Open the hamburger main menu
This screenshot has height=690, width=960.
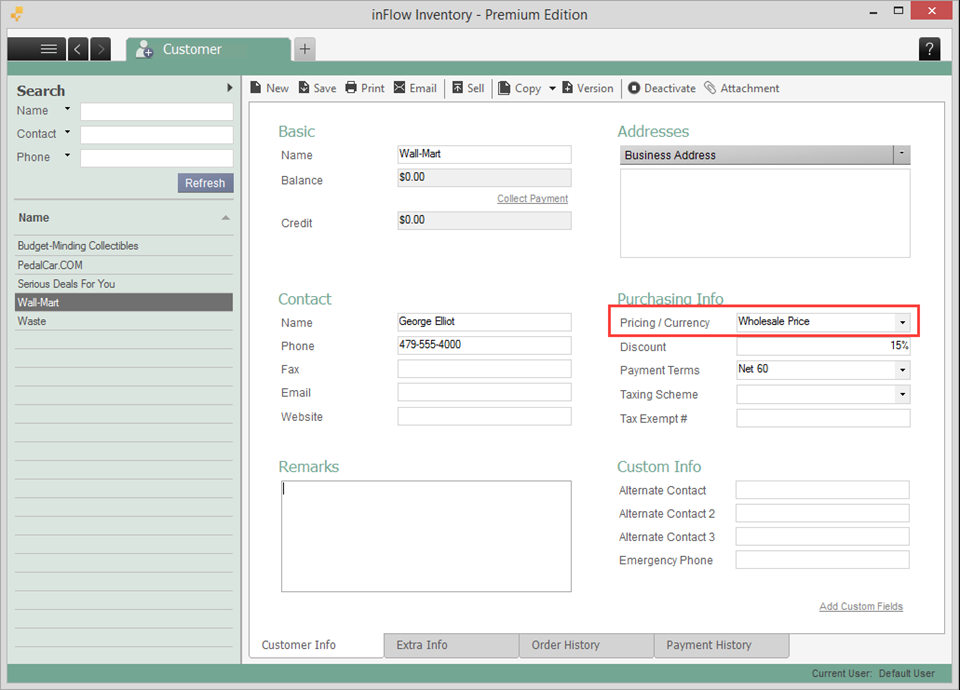(x=48, y=49)
